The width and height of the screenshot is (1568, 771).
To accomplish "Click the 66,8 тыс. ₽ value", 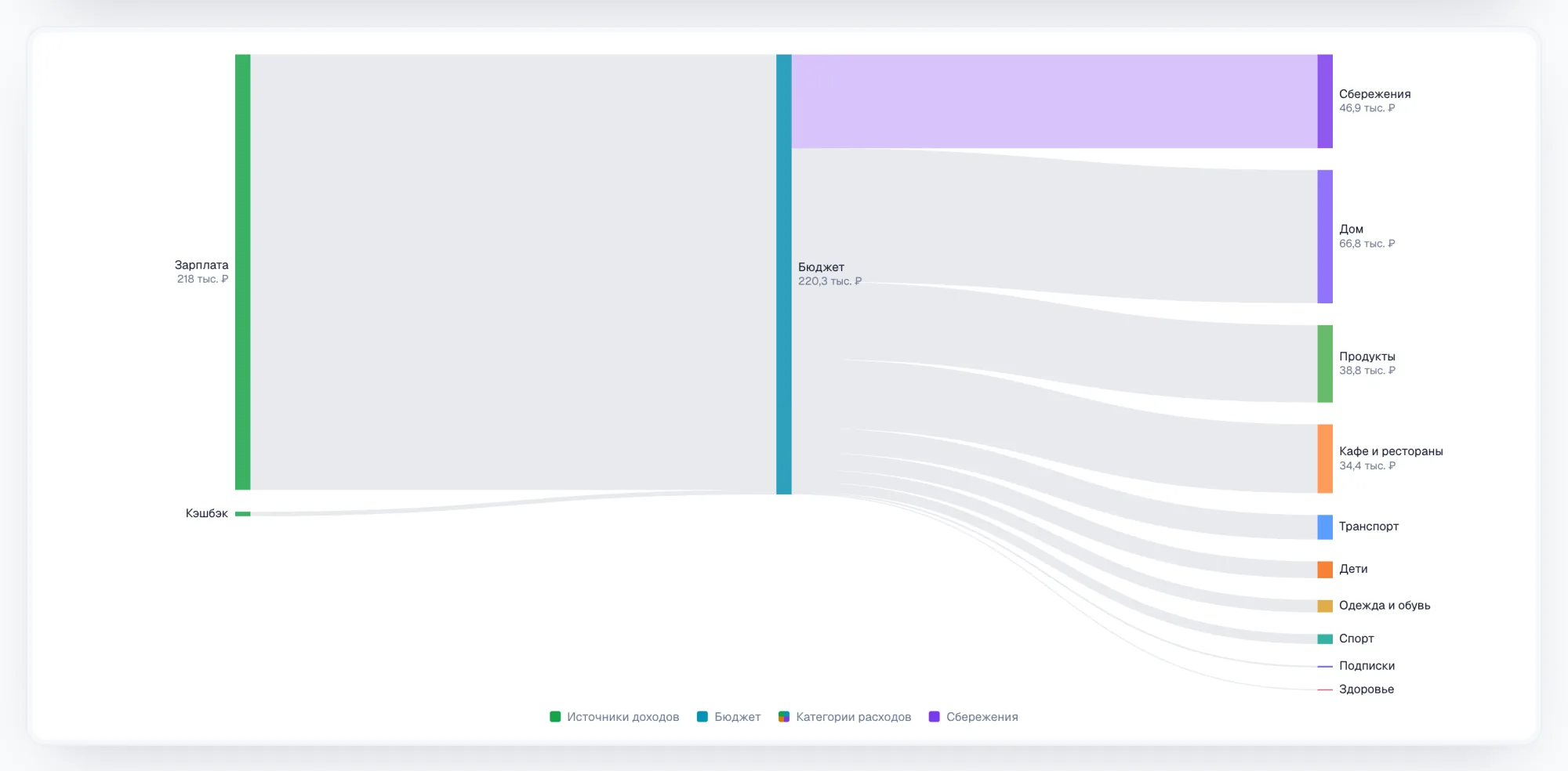I will click(x=1367, y=244).
